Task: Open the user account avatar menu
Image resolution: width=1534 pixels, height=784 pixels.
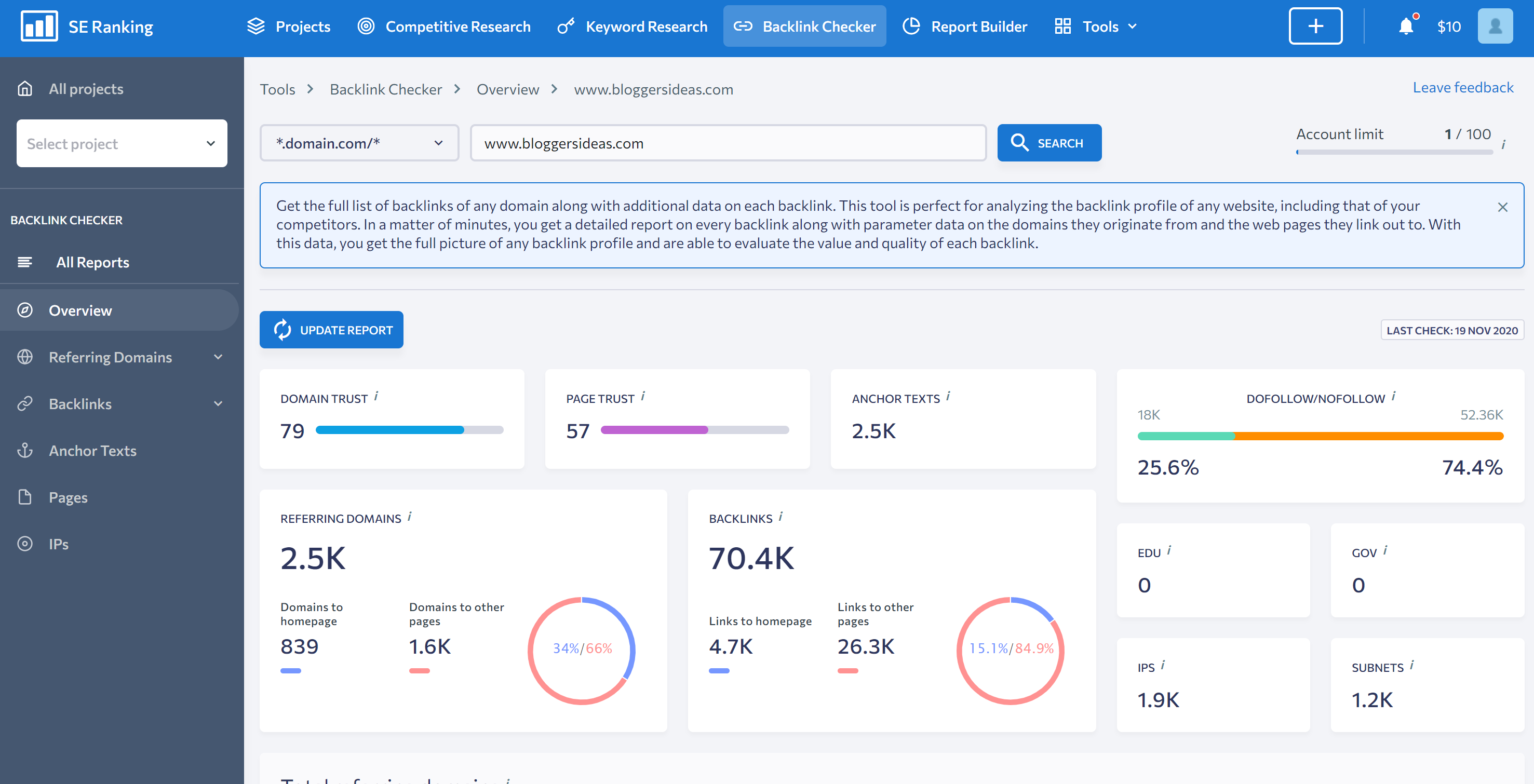Action: [x=1495, y=25]
